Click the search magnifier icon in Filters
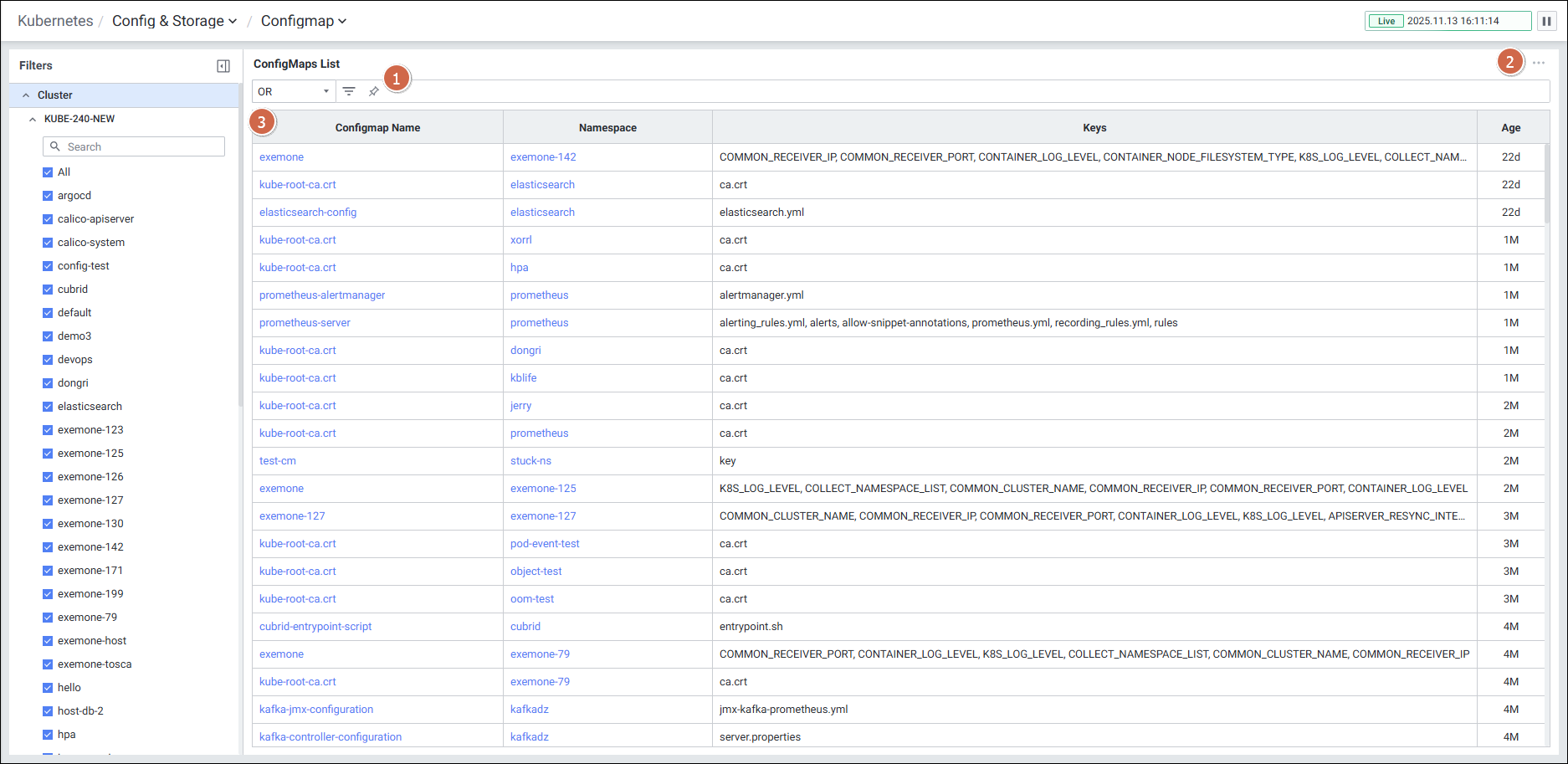 [x=55, y=146]
